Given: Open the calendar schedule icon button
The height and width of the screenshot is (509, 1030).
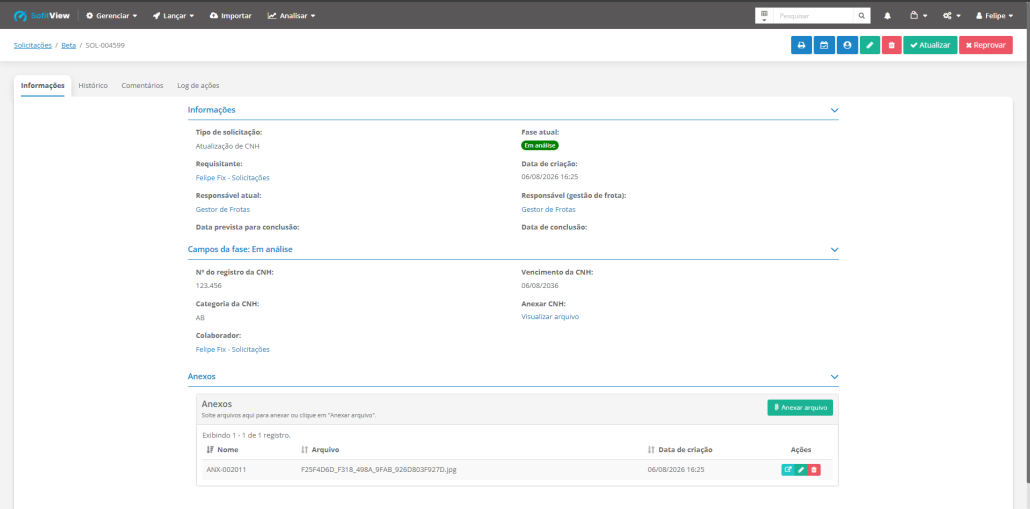Looking at the screenshot, I should tap(824, 45).
